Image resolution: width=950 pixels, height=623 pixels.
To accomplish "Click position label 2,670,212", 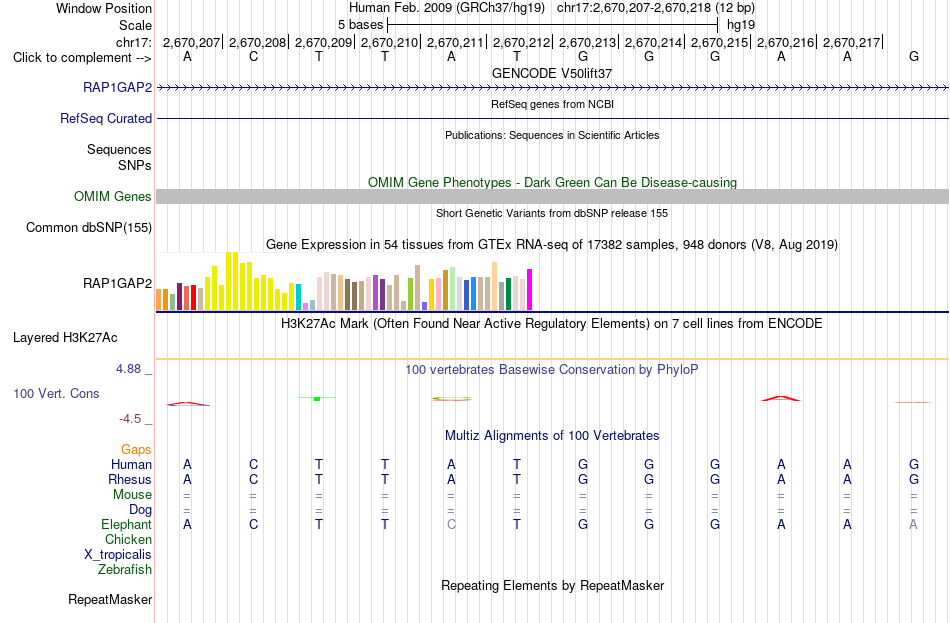I will click(x=521, y=42).
